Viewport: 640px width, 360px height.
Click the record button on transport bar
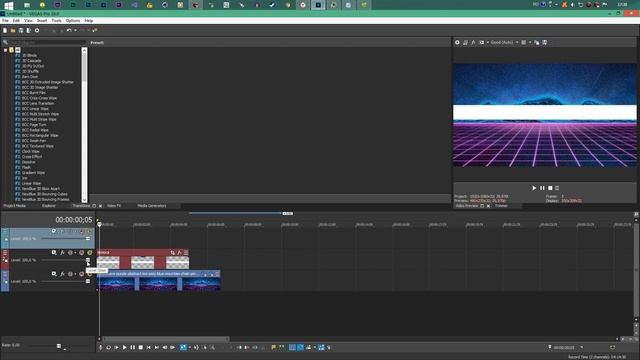[x=100, y=347]
